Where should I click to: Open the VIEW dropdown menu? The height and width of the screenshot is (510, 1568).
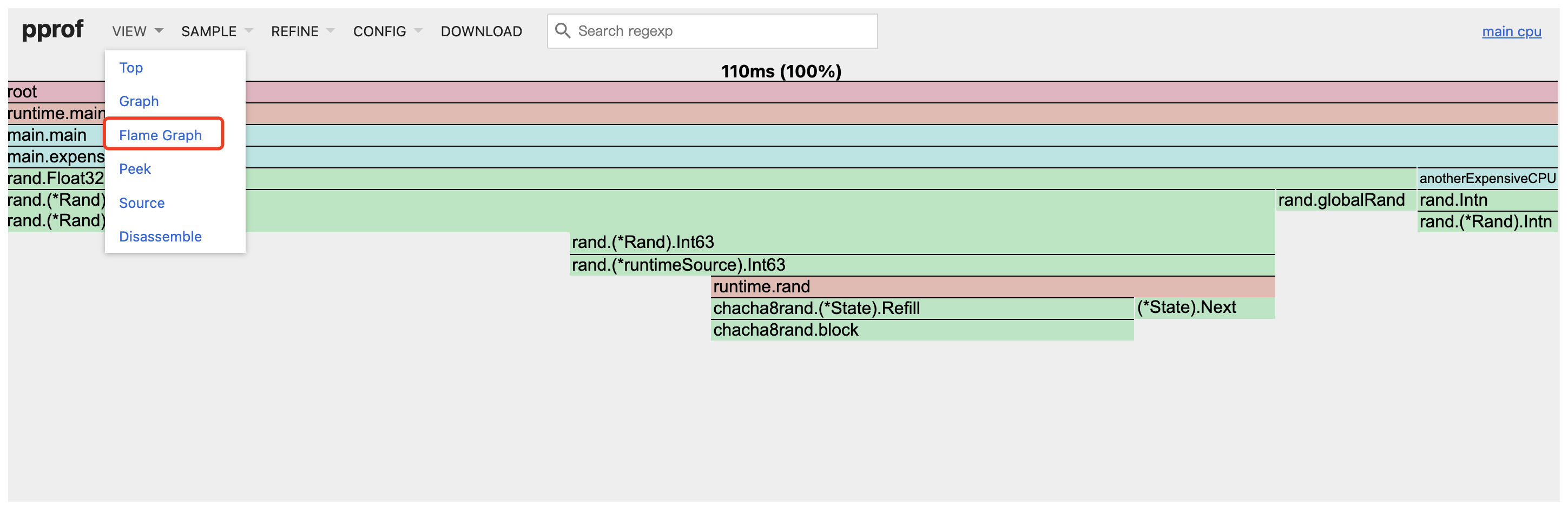(x=137, y=31)
